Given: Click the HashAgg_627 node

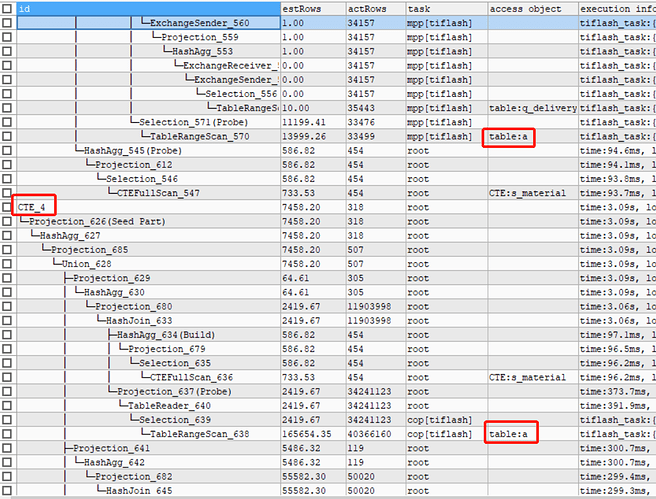Looking at the screenshot, I should 70,235.
